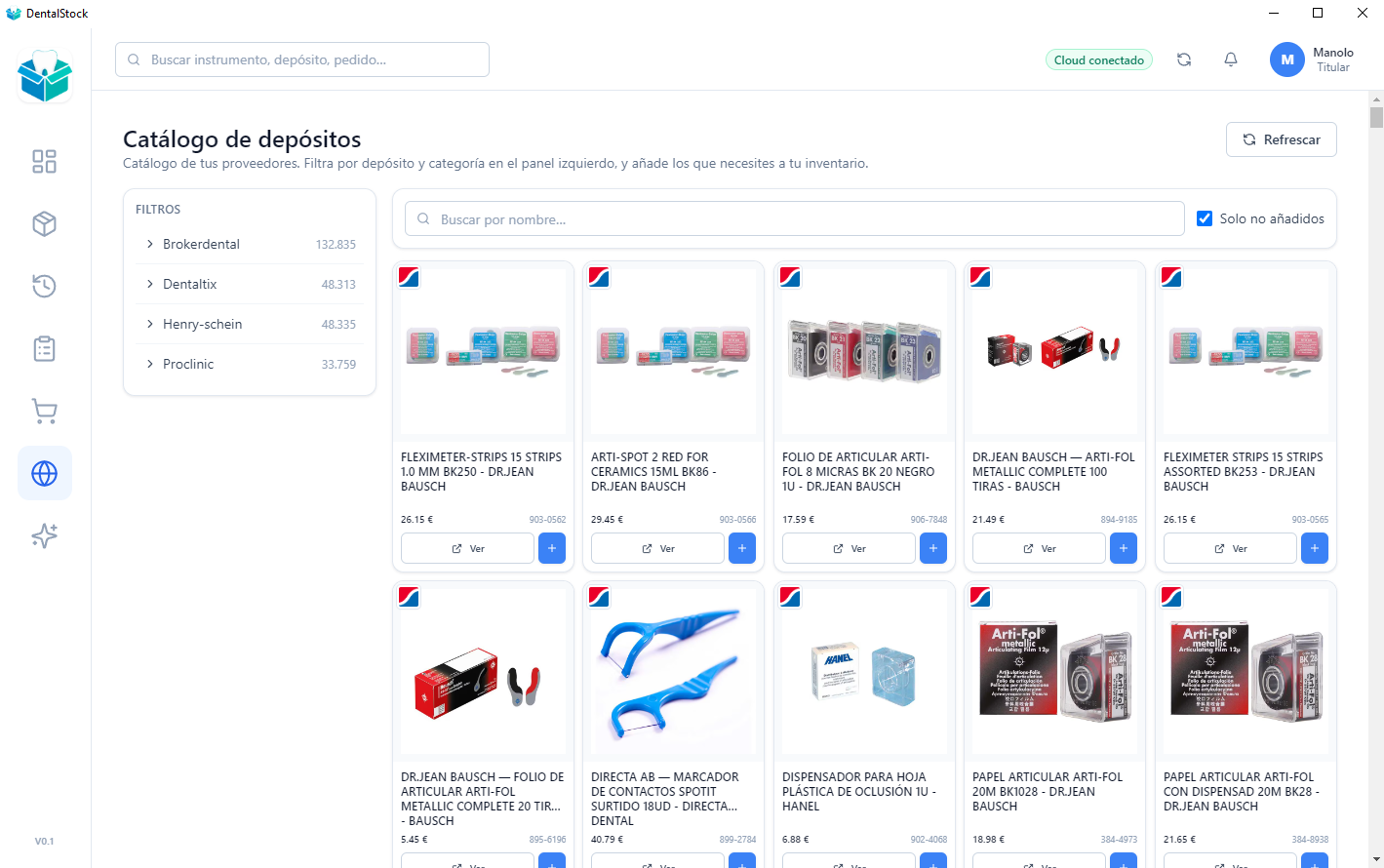
Task: Open the blue DIRECTA SPOTIT floss picks image
Action: point(673,672)
